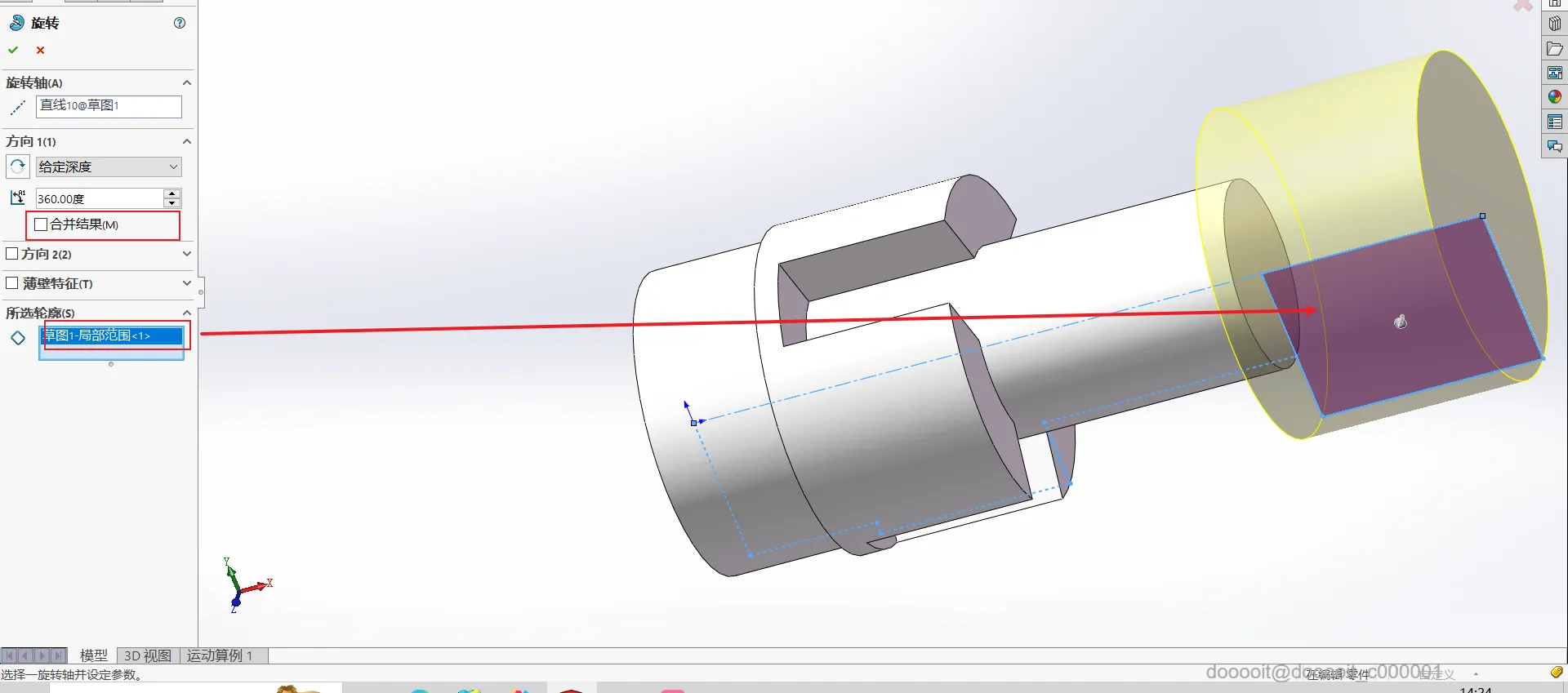Expand the 薄壁特征 section chevron

pyautogui.click(x=187, y=283)
